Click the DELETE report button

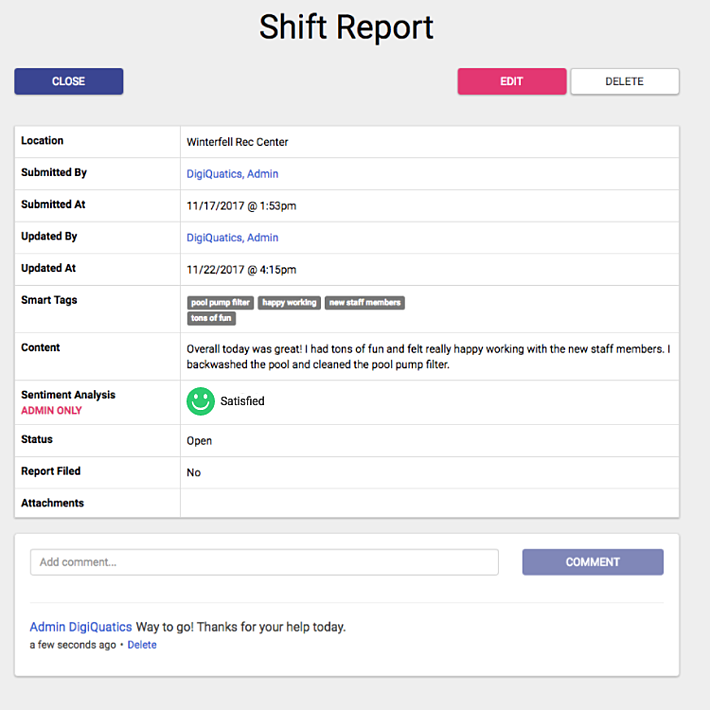coord(624,82)
